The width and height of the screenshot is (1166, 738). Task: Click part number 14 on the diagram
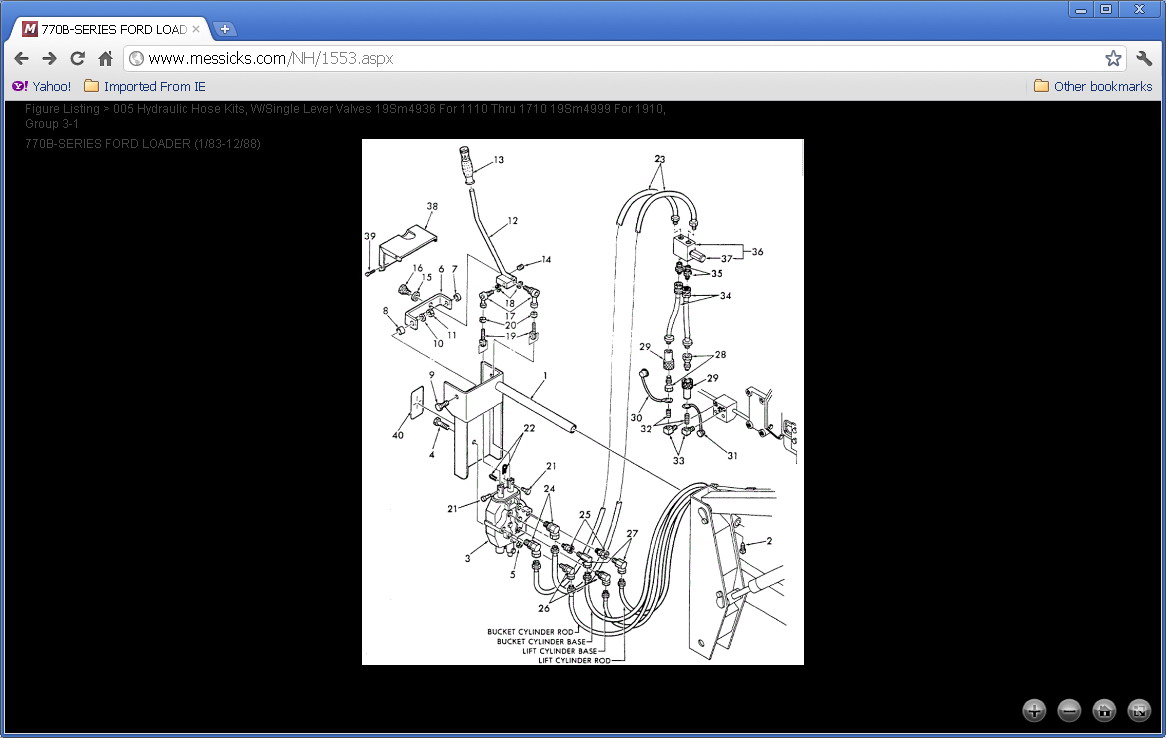(x=547, y=260)
